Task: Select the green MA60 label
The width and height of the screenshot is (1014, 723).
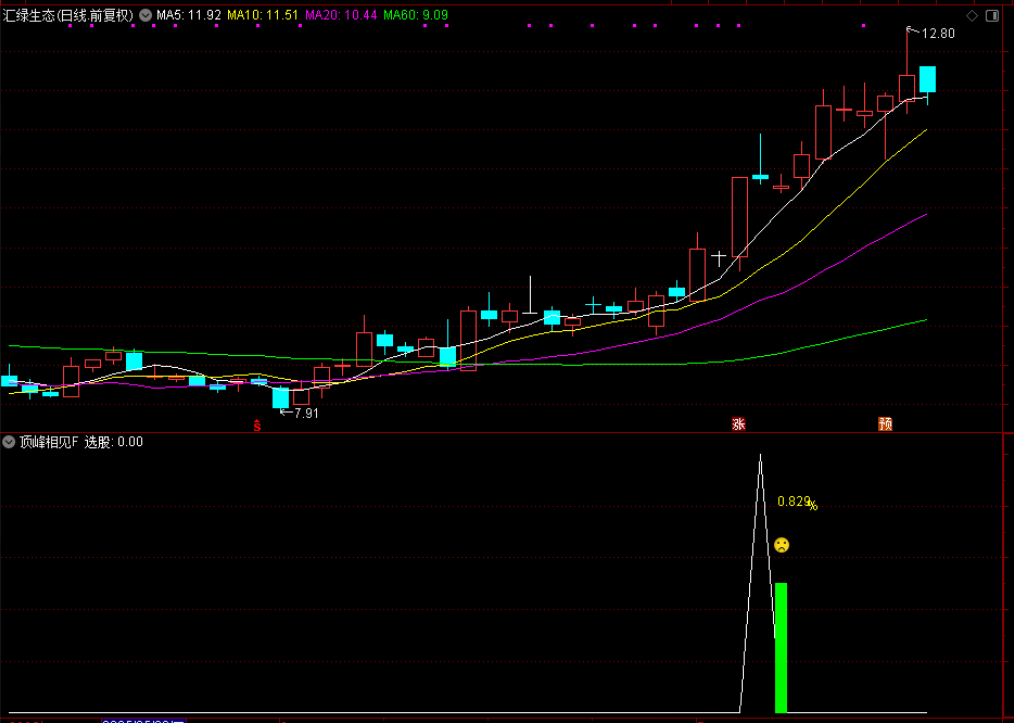Action: click(x=416, y=15)
